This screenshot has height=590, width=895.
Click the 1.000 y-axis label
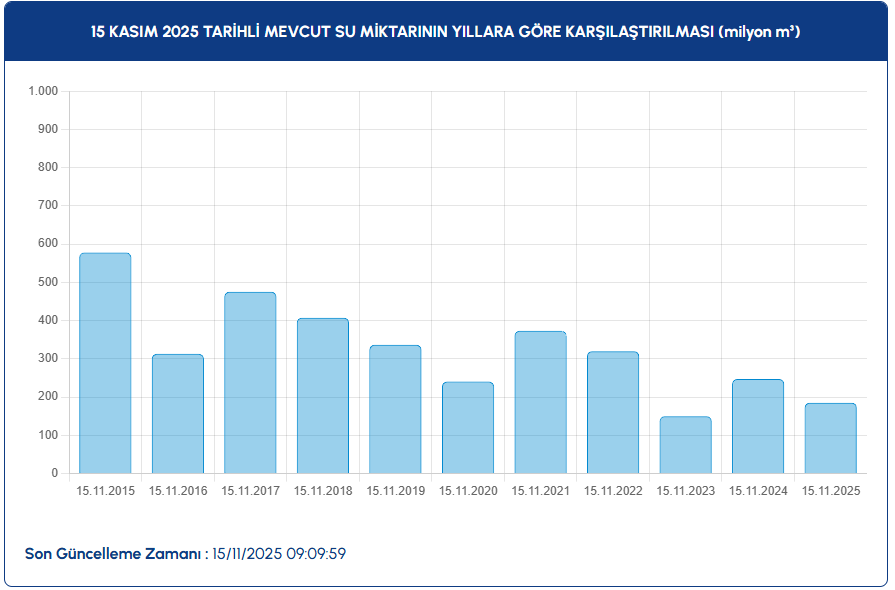43,91
